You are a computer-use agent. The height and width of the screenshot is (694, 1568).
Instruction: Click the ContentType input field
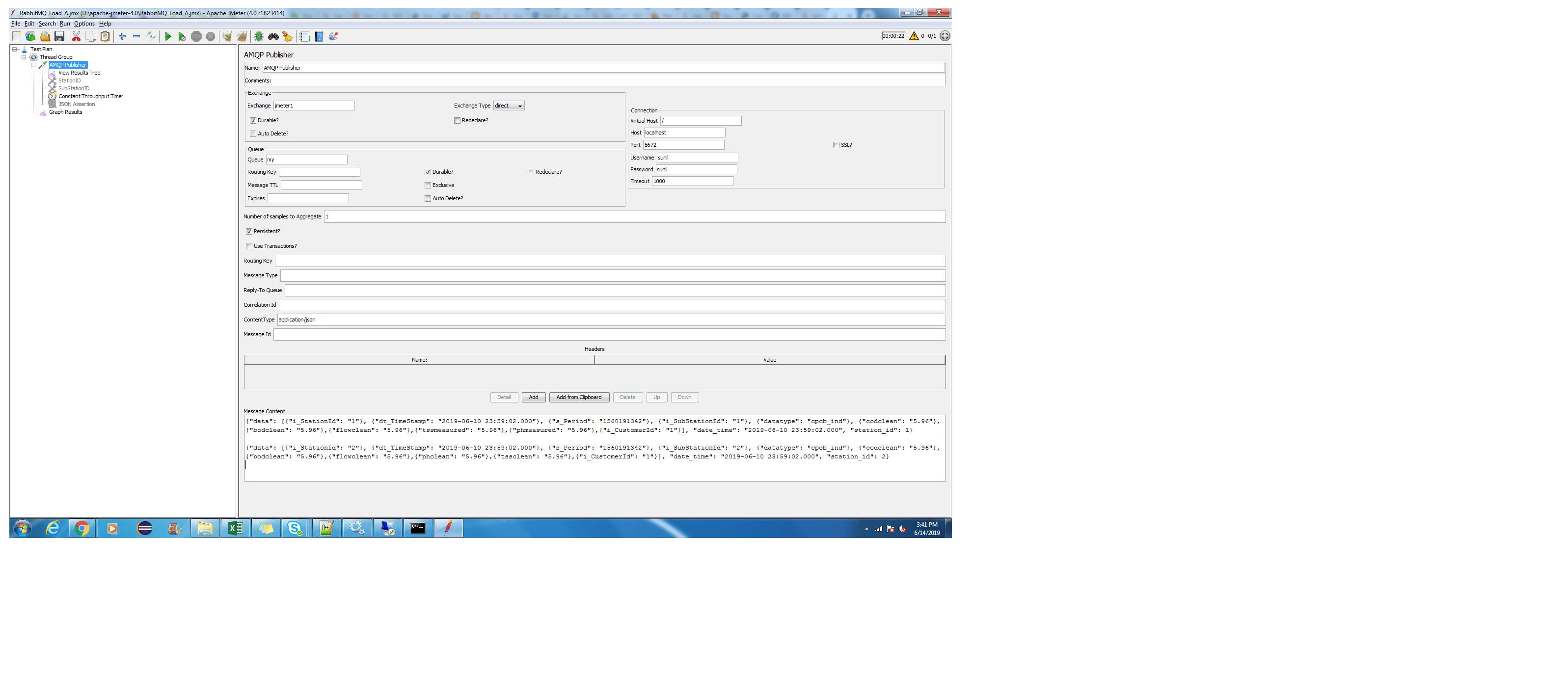[x=611, y=320]
